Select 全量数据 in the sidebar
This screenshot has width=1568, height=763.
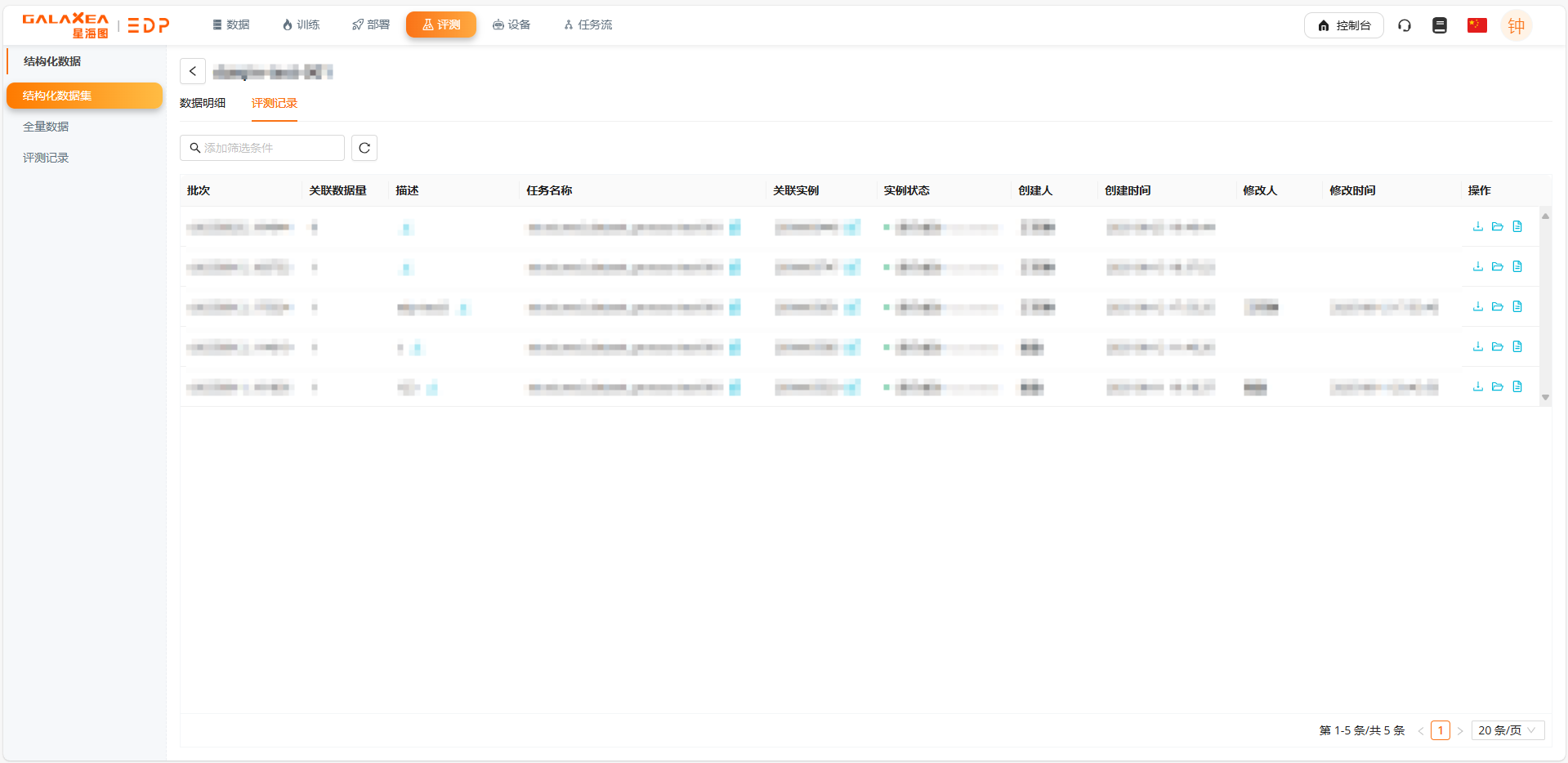[x=46, y=127]
